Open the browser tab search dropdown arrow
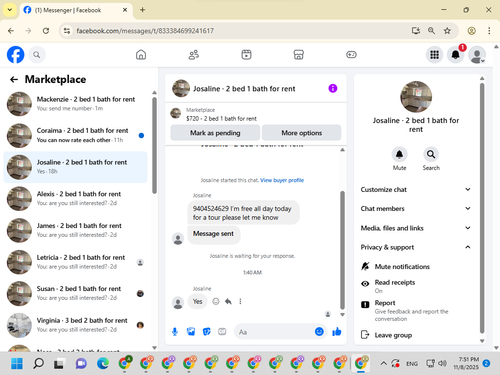 10,10
